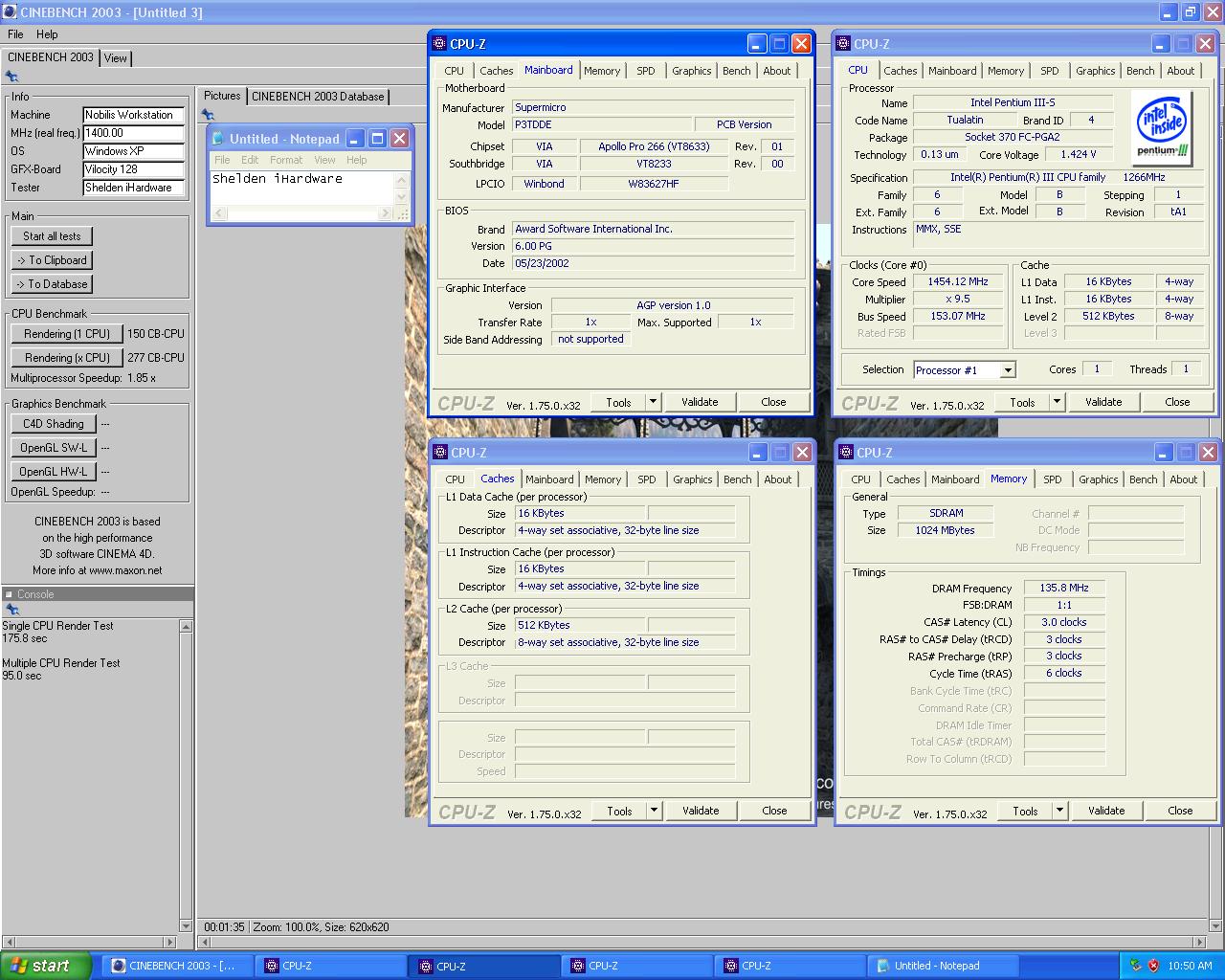Click Start all tests button
This screenshot has width=1225, height=980.
pyautogui.click(x=52, y=236)
